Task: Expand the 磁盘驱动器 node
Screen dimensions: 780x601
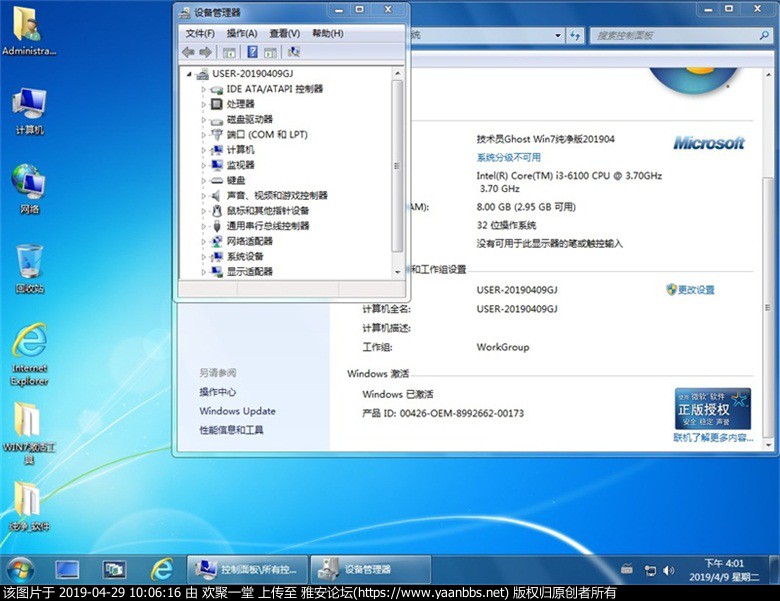Action: pos(203,120)
